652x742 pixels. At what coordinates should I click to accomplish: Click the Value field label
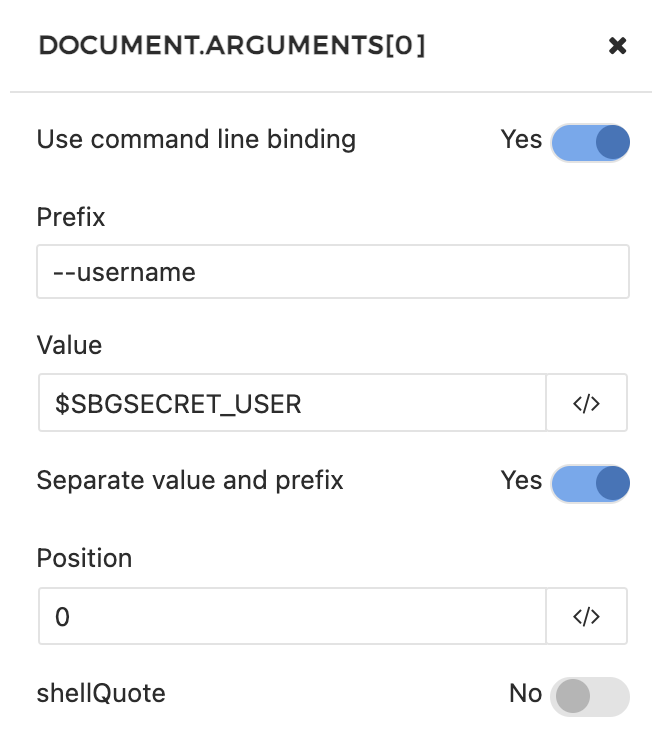pos(69,345)
